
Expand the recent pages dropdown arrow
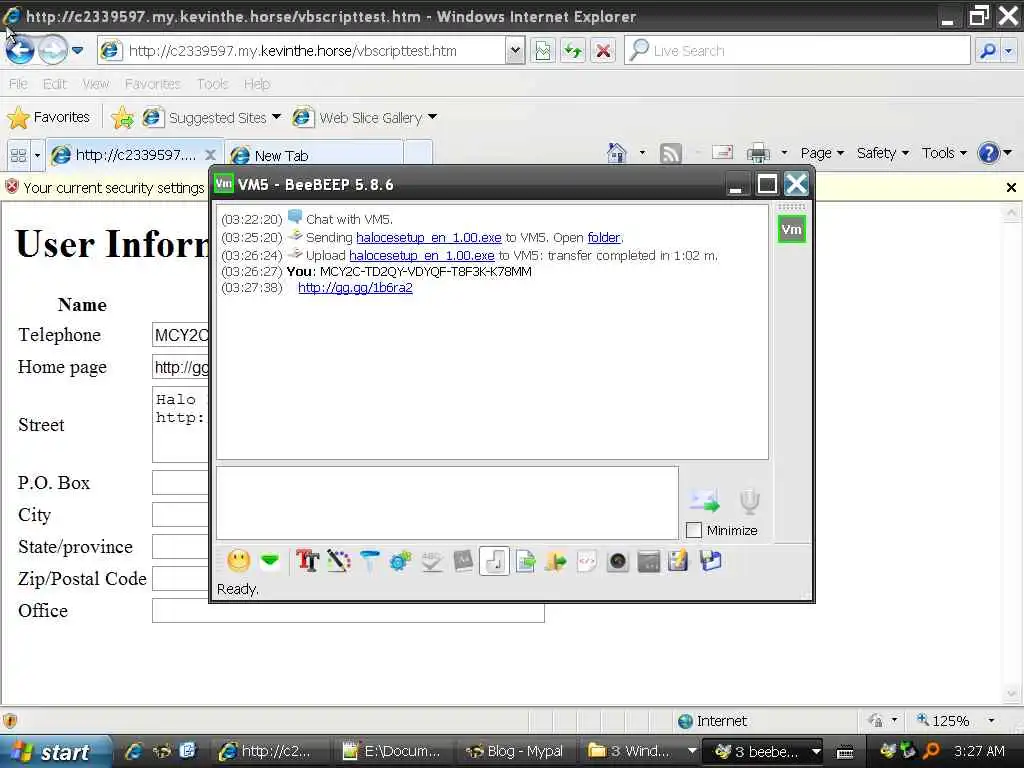click(x=78, y=50)
